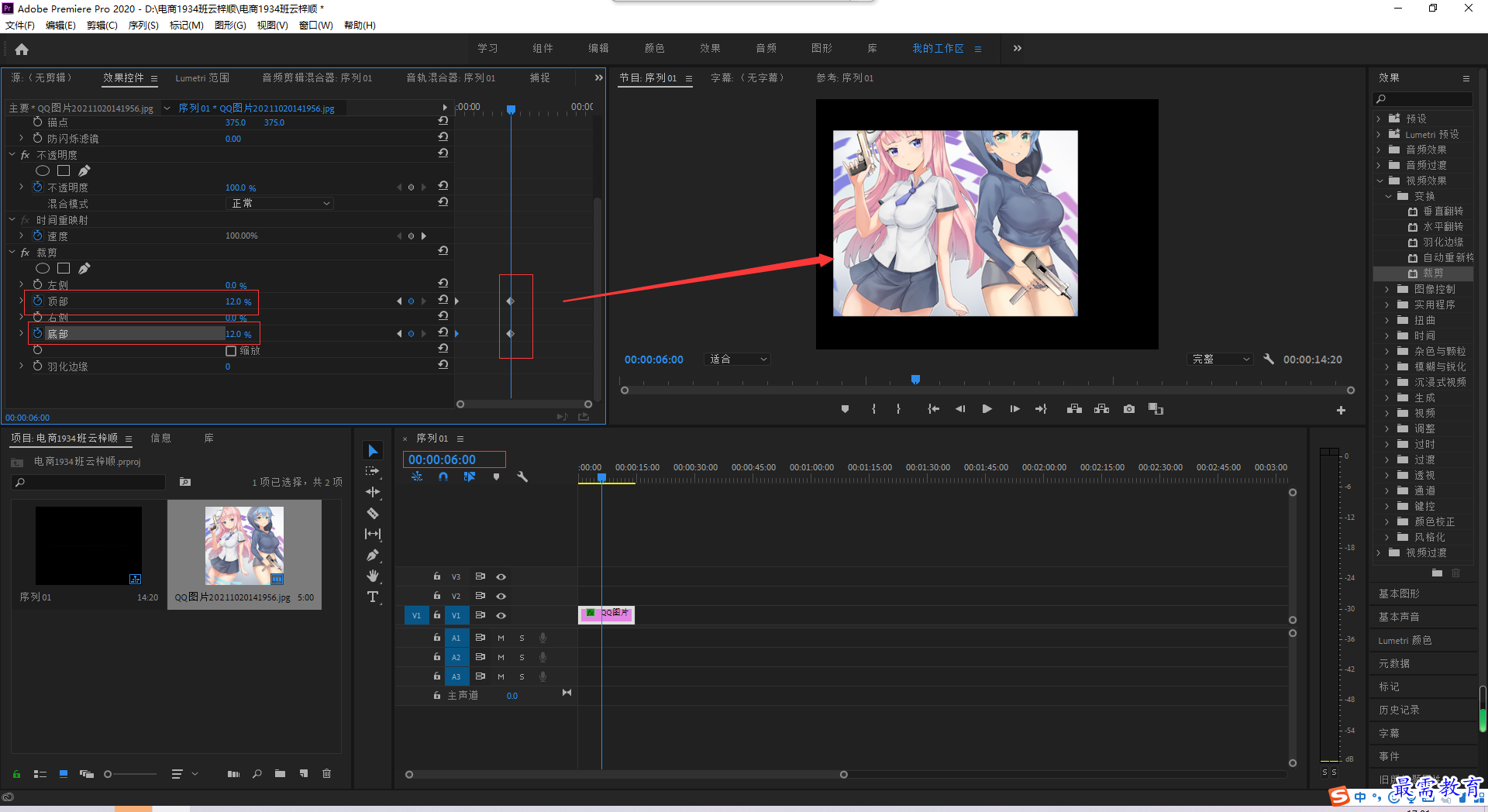1488x812 pixels.
Task: Collapse the 裁剪 effect section
Action: click(12, 252)
